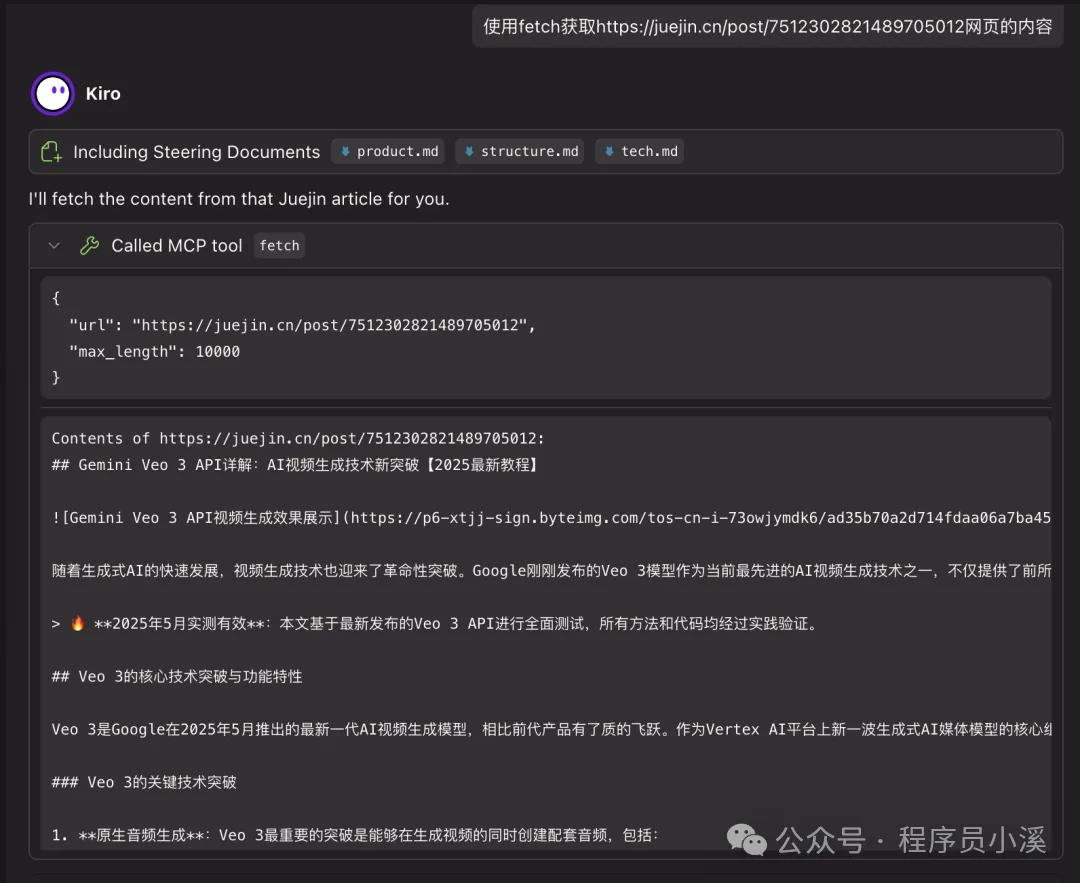
Task: Click the fire emoji in the article text
Action: pos(76,624)
